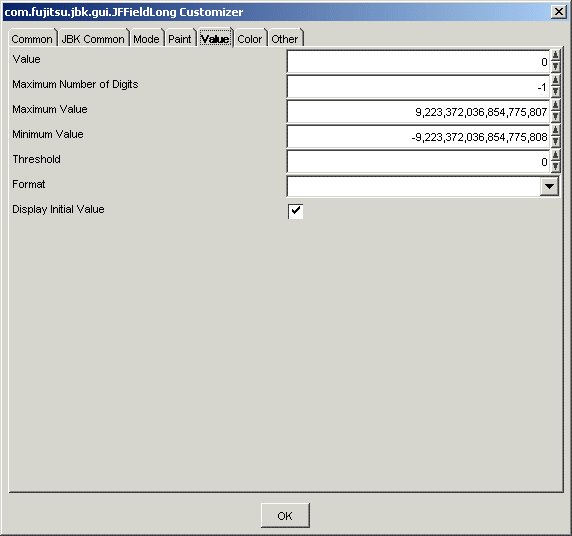572x536 pixels.
Task: Select the Mode tab
Action: click(x=146, y=39)
